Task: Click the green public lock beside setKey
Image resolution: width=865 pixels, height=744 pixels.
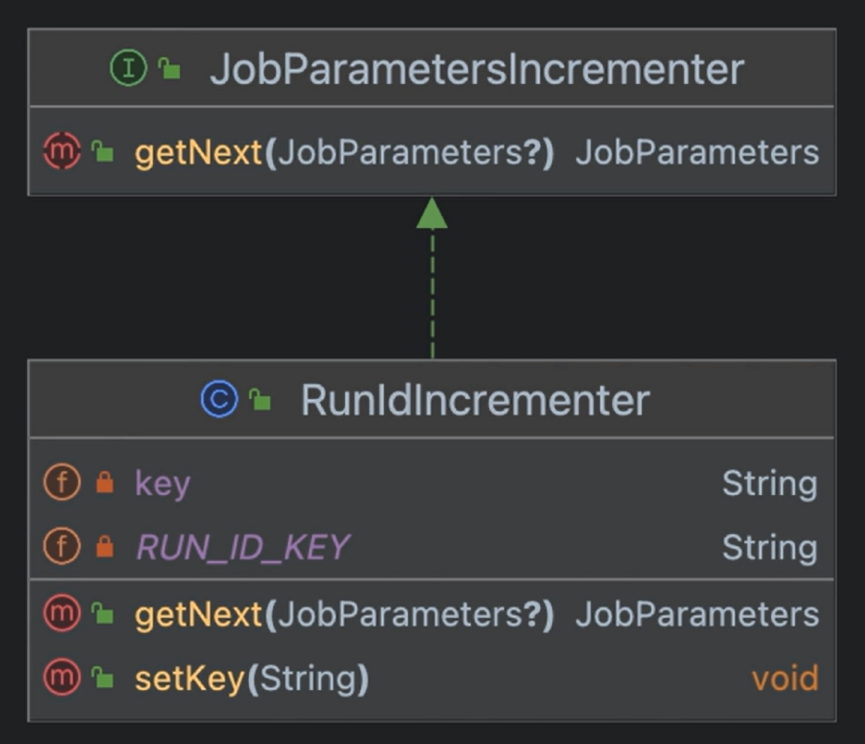Action: pyautogui.click(x=103, y=680)
